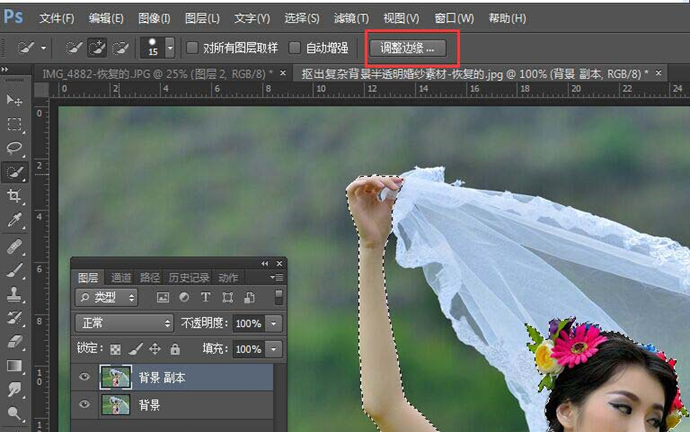Lock image pixels brush icon
The image size is (690, 432).
pos(136,349)
